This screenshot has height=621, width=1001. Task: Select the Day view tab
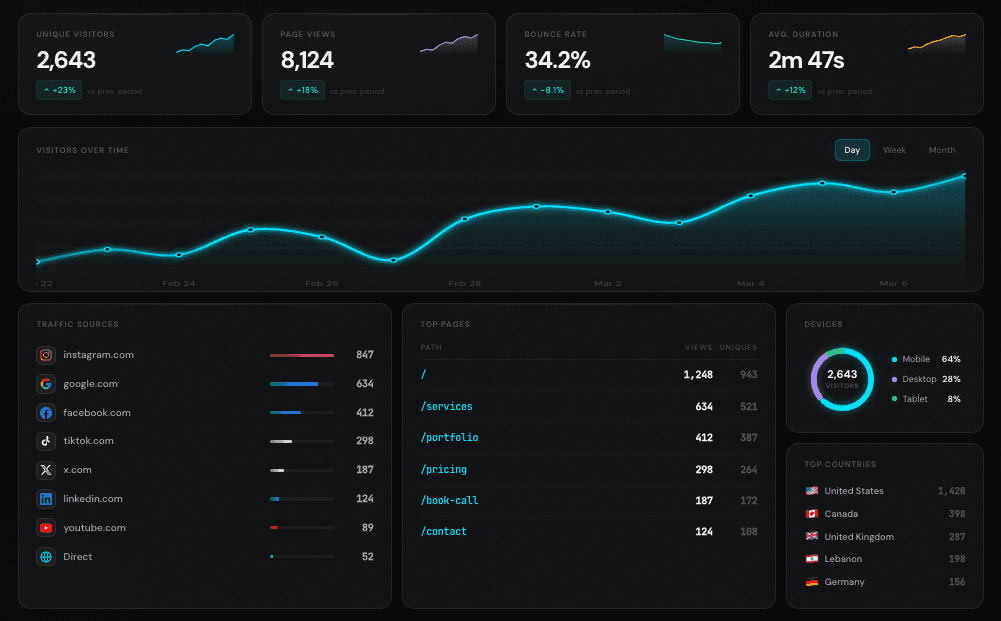coord(852,150)
